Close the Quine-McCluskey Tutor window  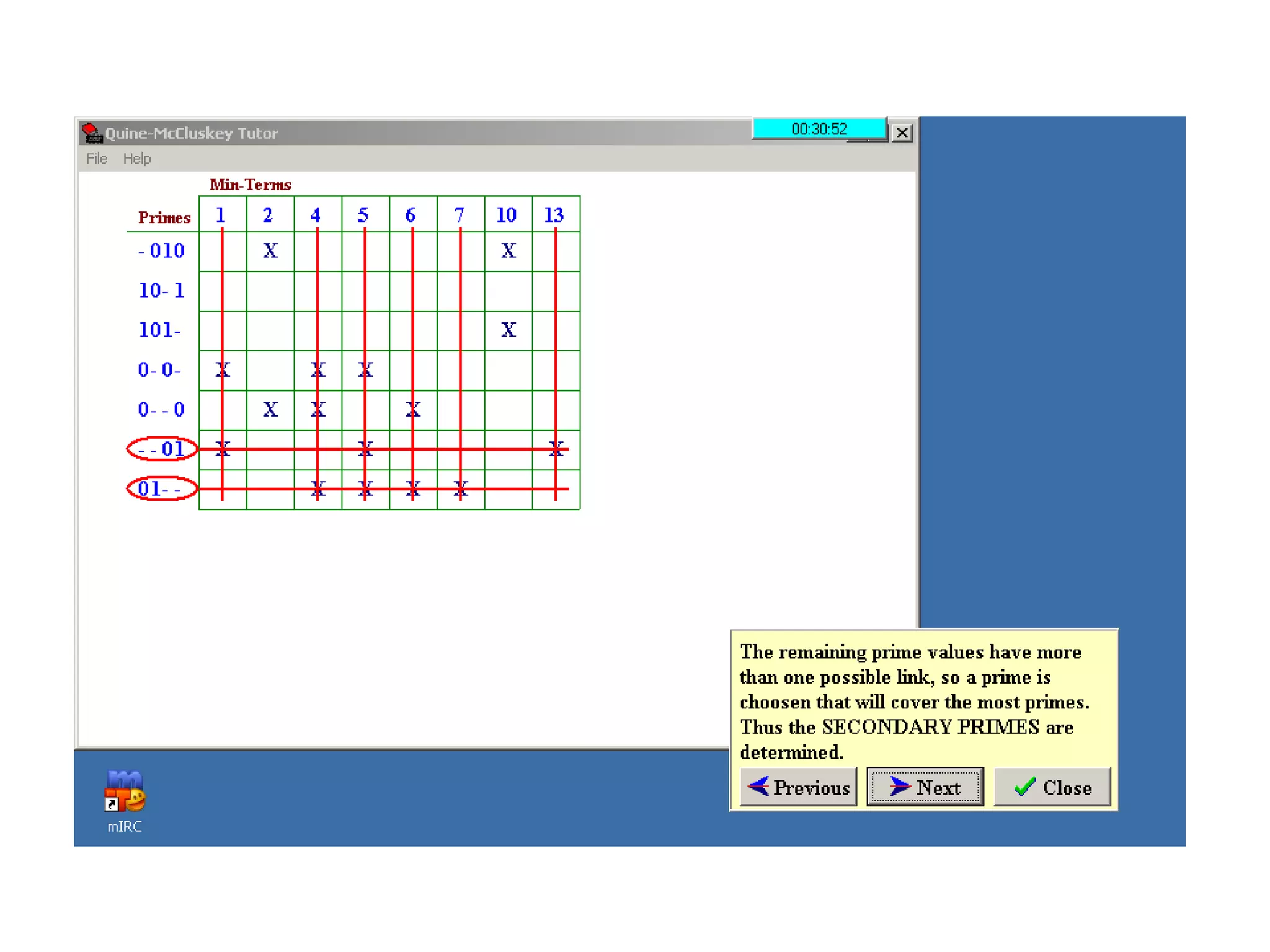[902, 133]
